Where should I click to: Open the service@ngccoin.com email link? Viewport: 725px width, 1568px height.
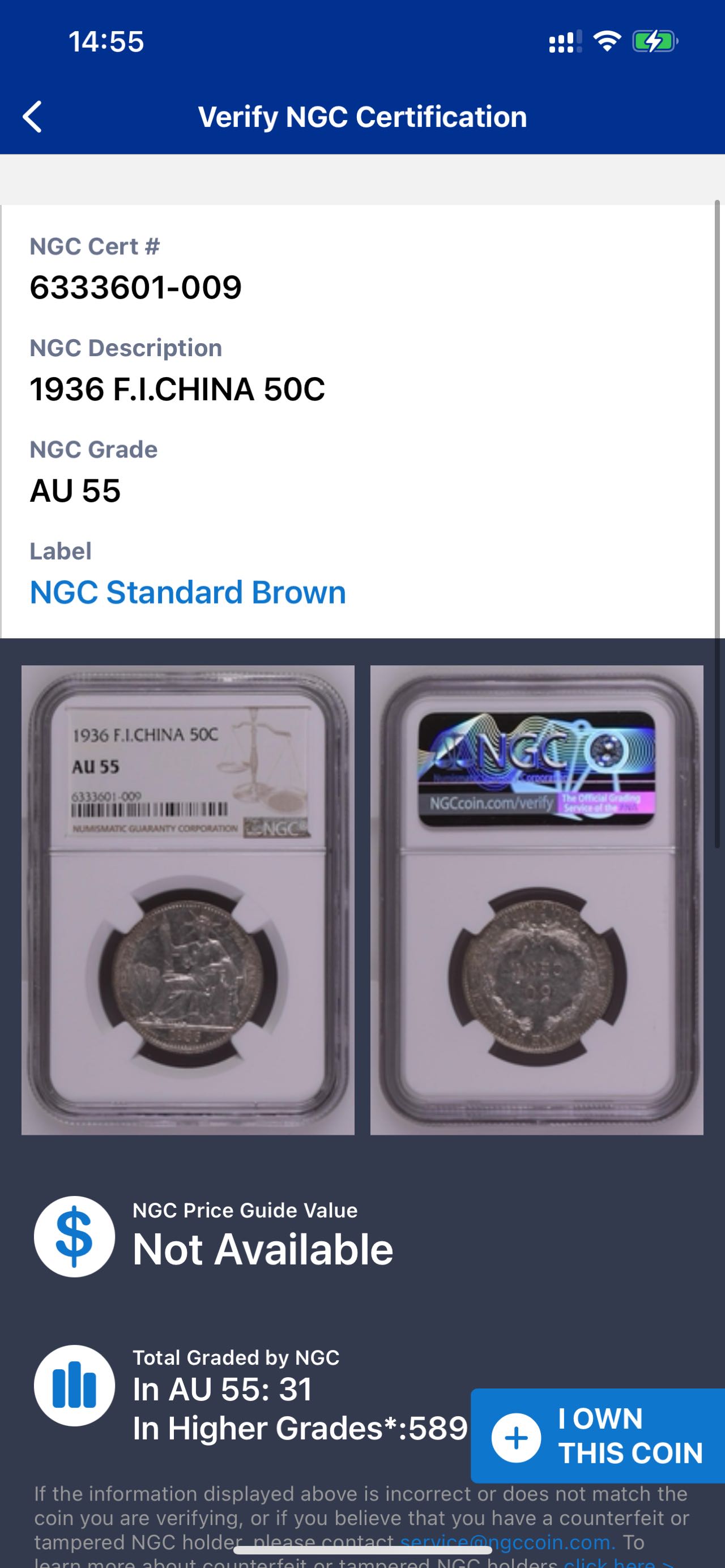507,1542
